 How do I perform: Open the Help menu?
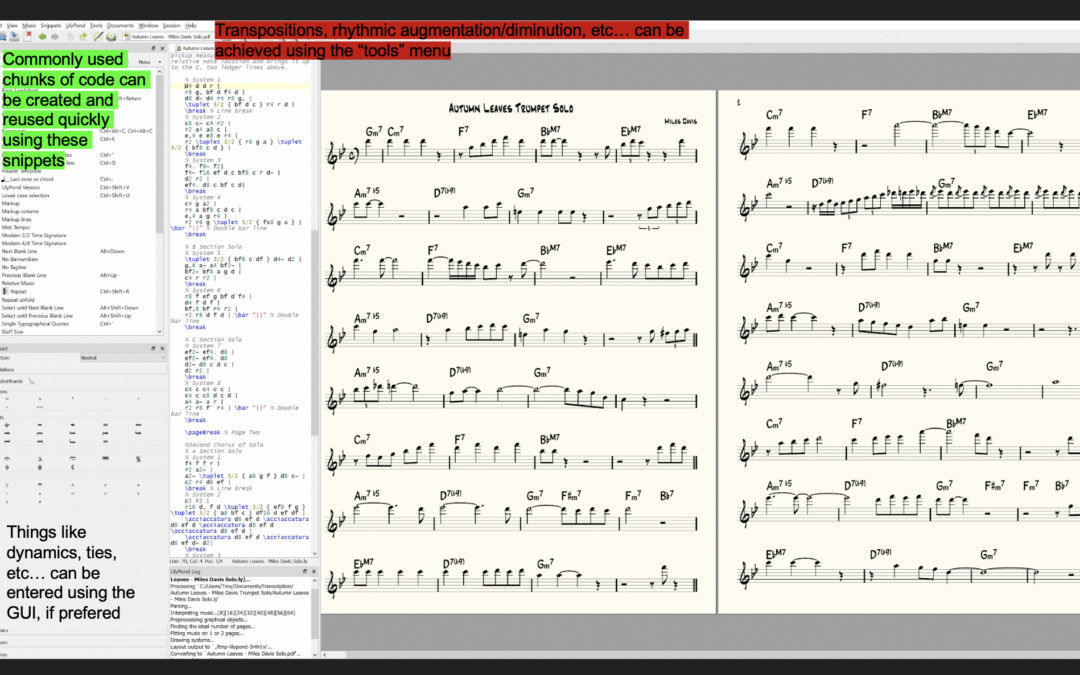pyautogui.click(x=191, y=25)
